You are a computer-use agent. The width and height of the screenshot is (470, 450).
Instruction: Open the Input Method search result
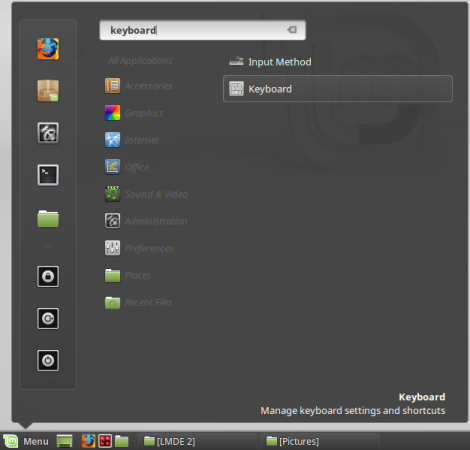tap(338, 62)
